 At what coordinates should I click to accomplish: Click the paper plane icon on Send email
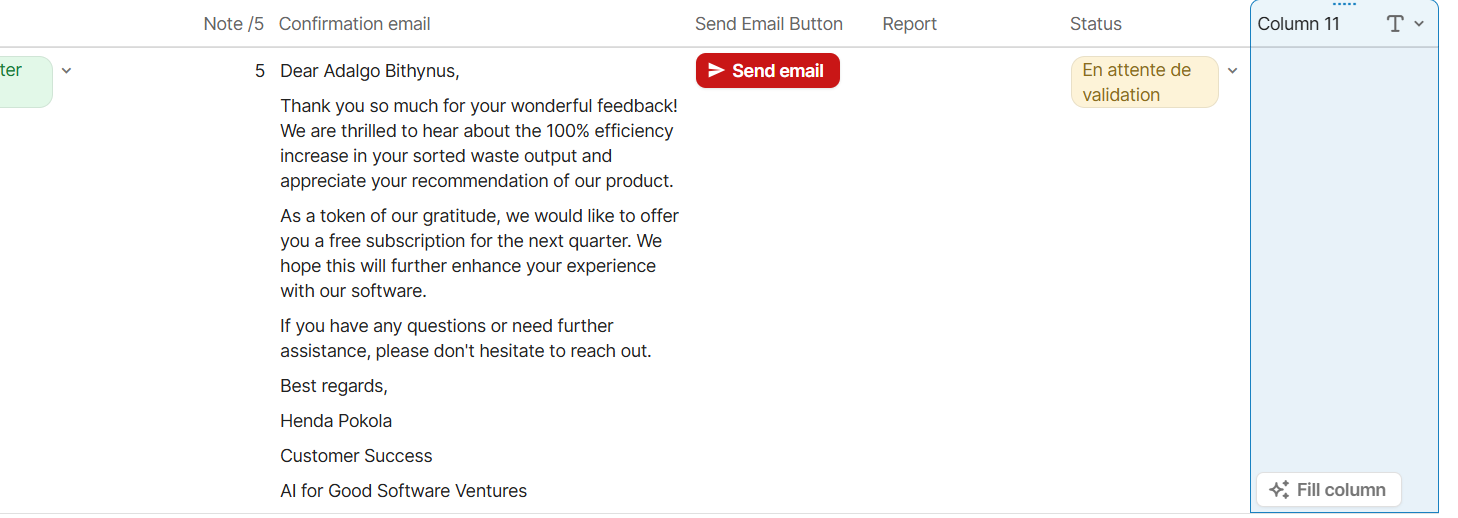[716, 70]
